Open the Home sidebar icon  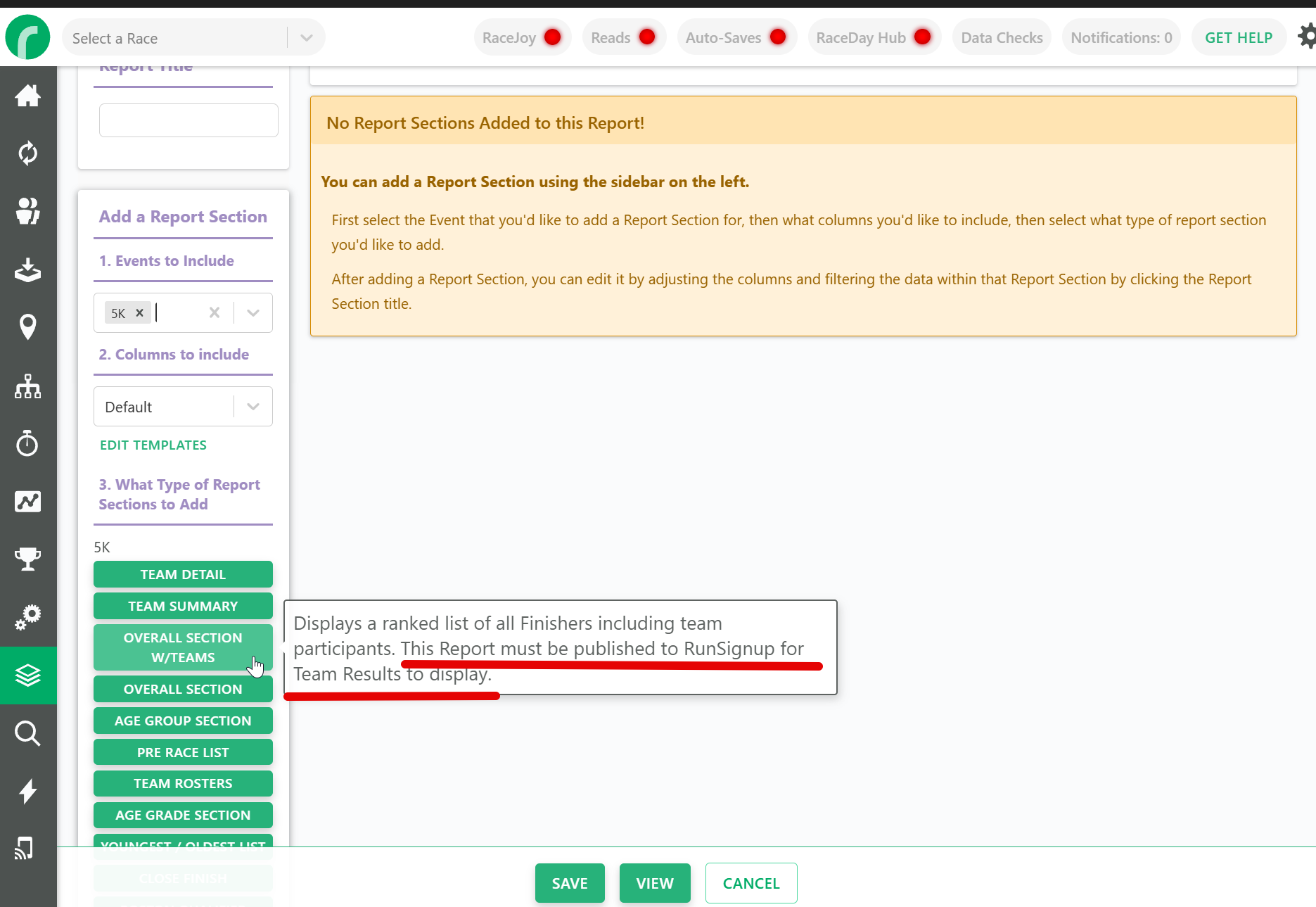[28, 95]
